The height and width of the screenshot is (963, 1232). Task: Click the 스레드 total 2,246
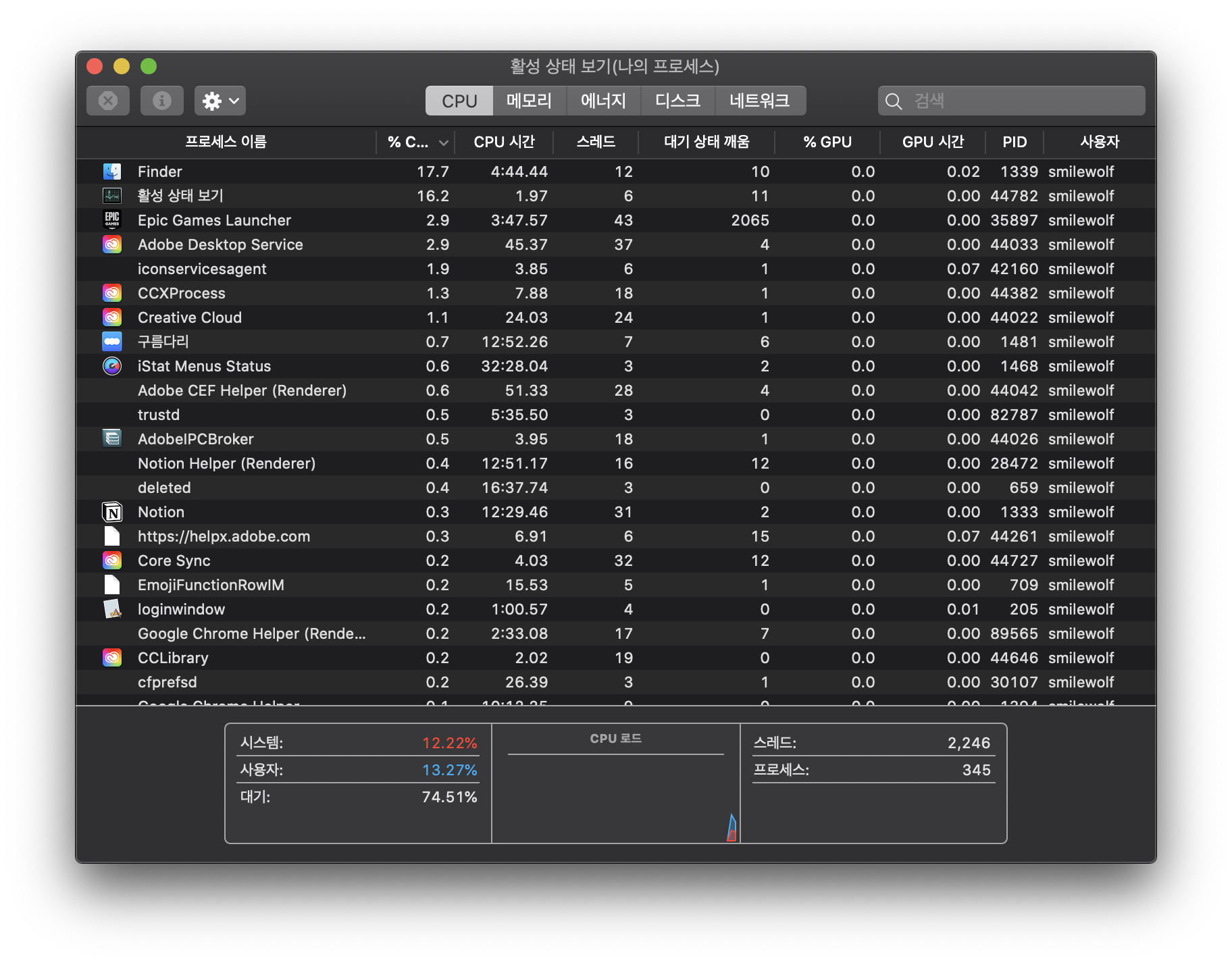[x=969, y=743]
